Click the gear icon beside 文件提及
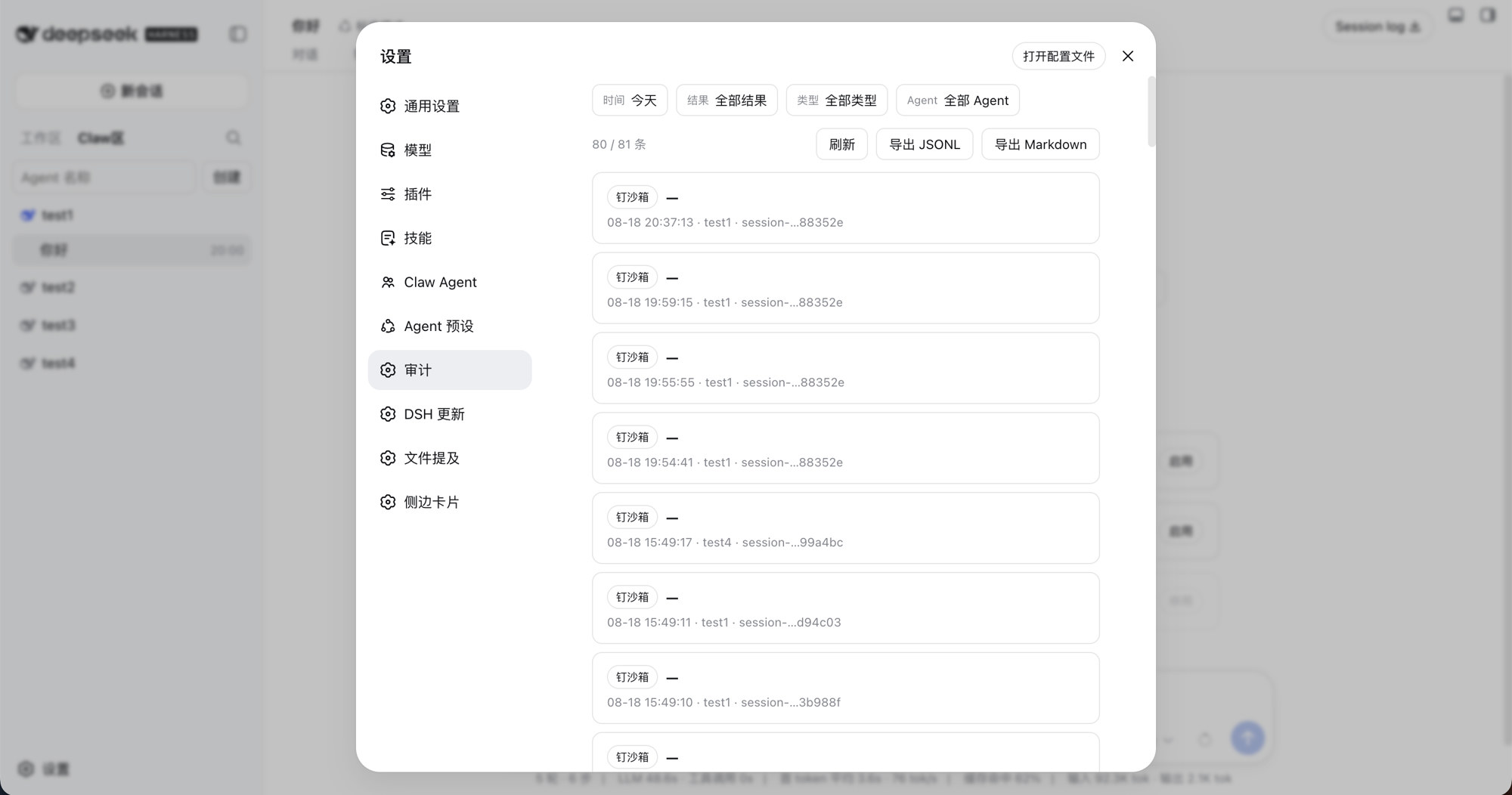The image size is (1512, 795). 388,458
